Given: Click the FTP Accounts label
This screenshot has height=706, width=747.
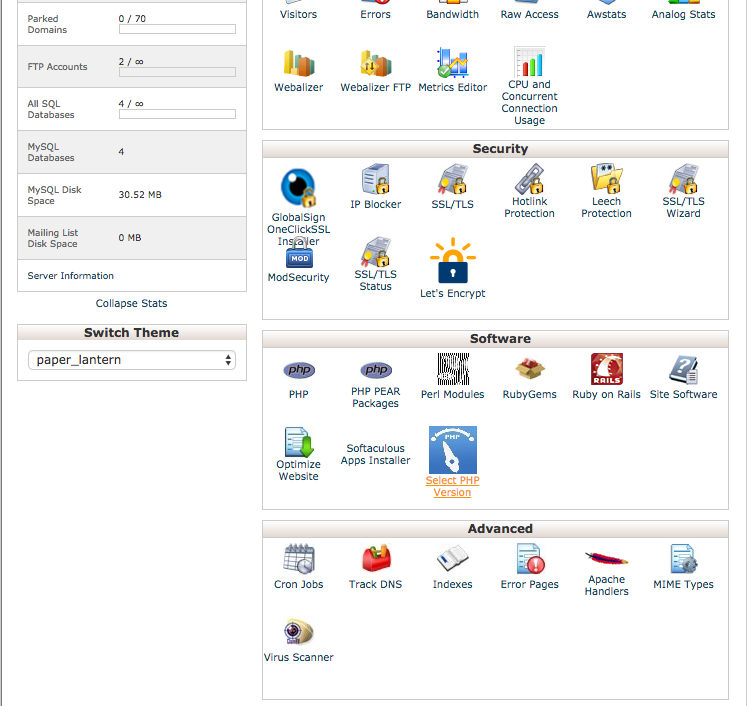Looking at the screenshot, I should [x=58, y=67].
